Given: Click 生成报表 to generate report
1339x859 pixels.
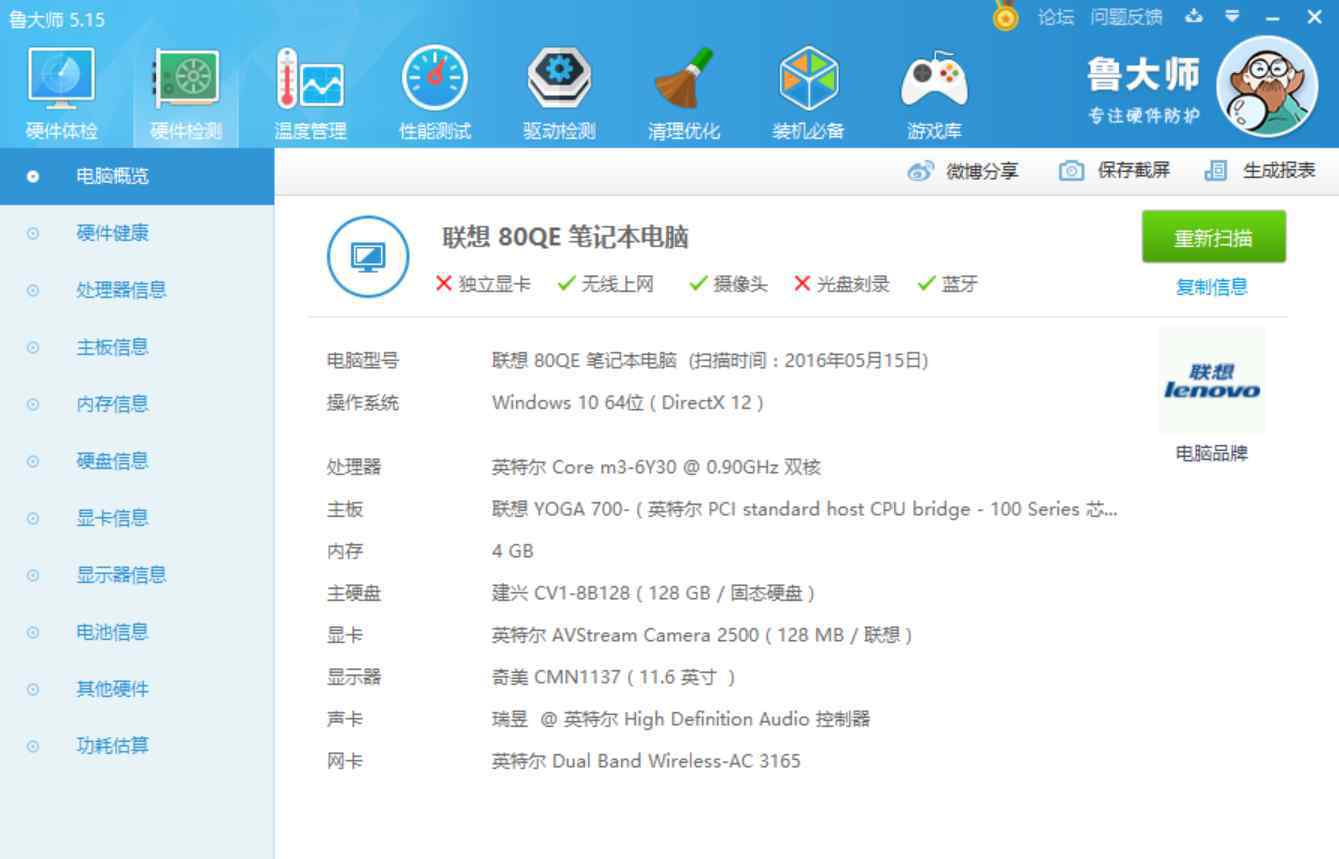Looking at the screenshot, I should [1261, 171].
